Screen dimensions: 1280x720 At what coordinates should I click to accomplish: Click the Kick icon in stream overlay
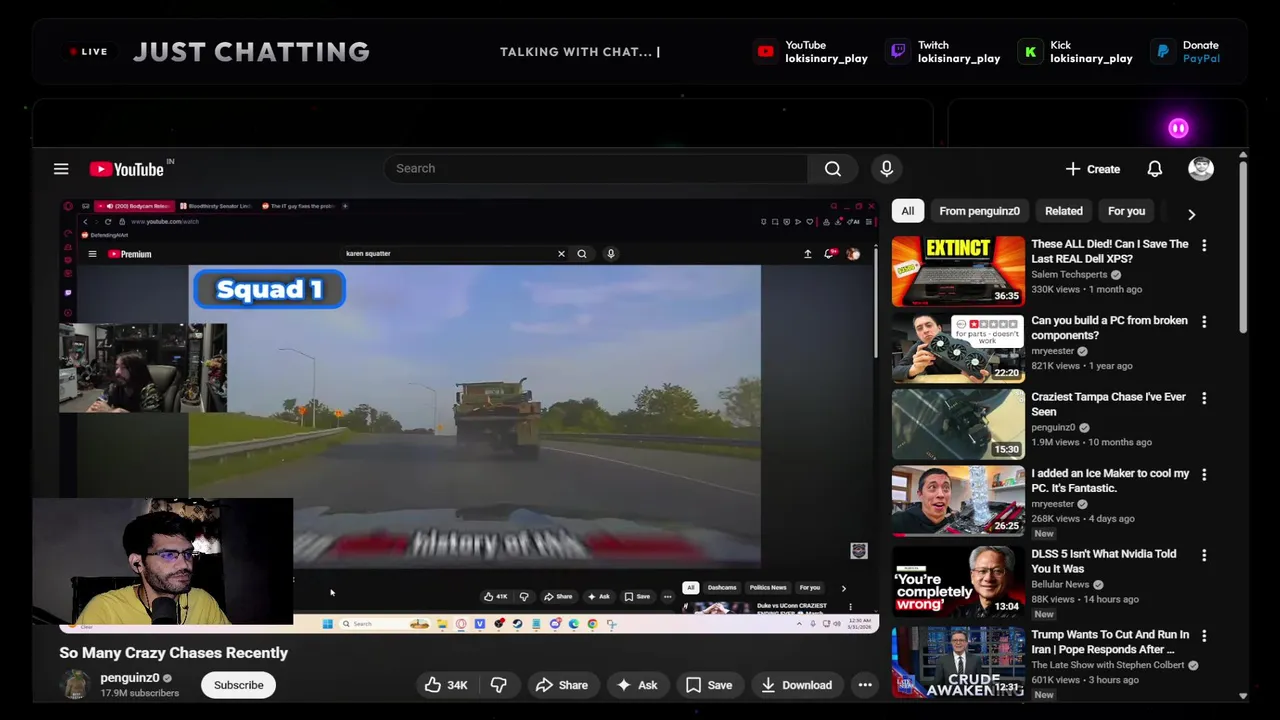1030,52
